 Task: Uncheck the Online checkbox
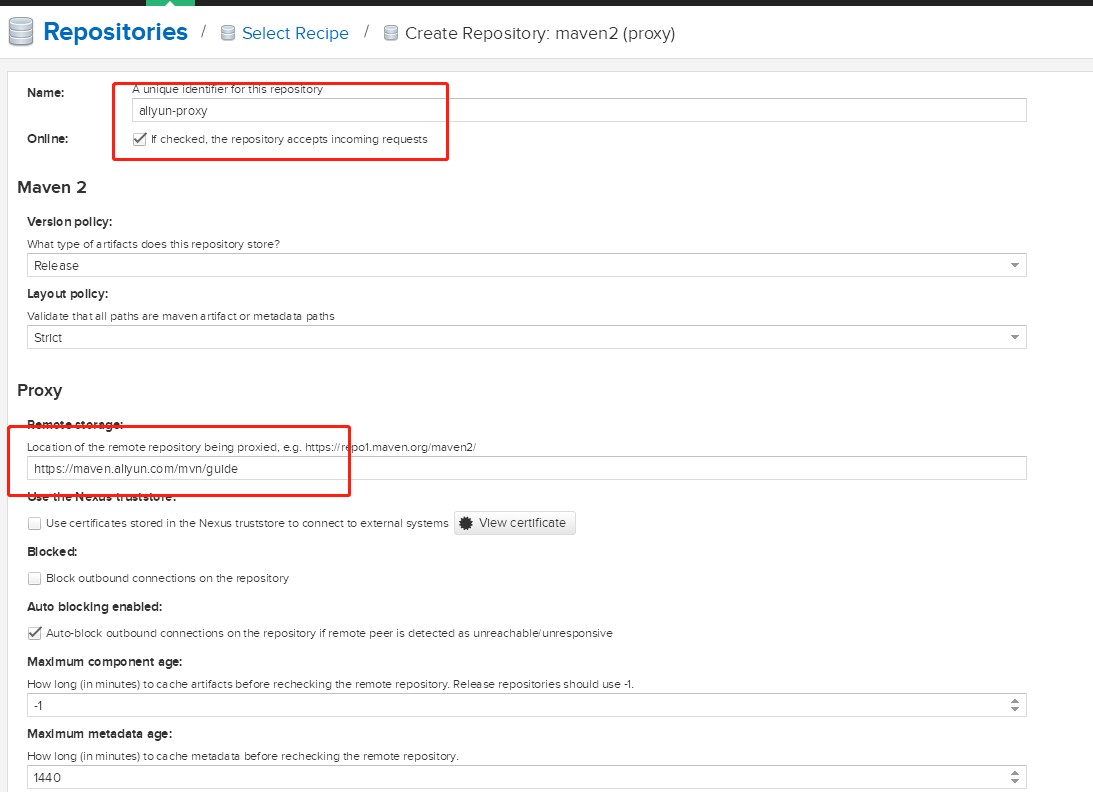pyautogui.click(x=139, y=140)
